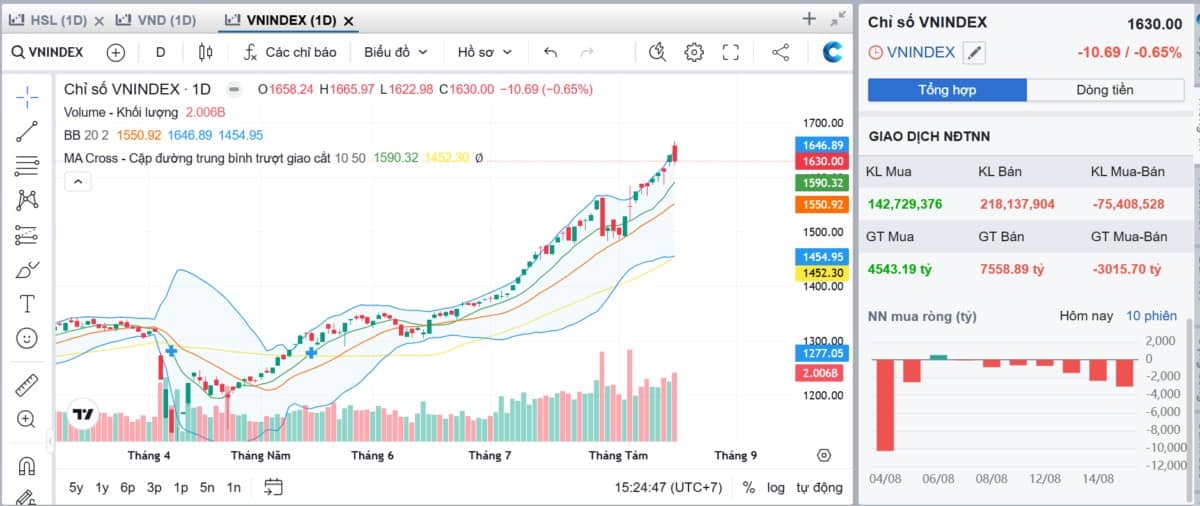Expand the 'Biểu đồ' dropdown
This screenshot has width=1200, height=506.
(x=396, y=53)
